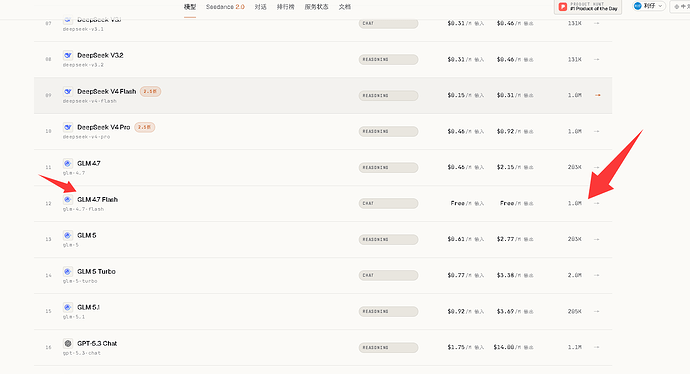
Task: Open the 文档 tab
Action: point(345,7)
